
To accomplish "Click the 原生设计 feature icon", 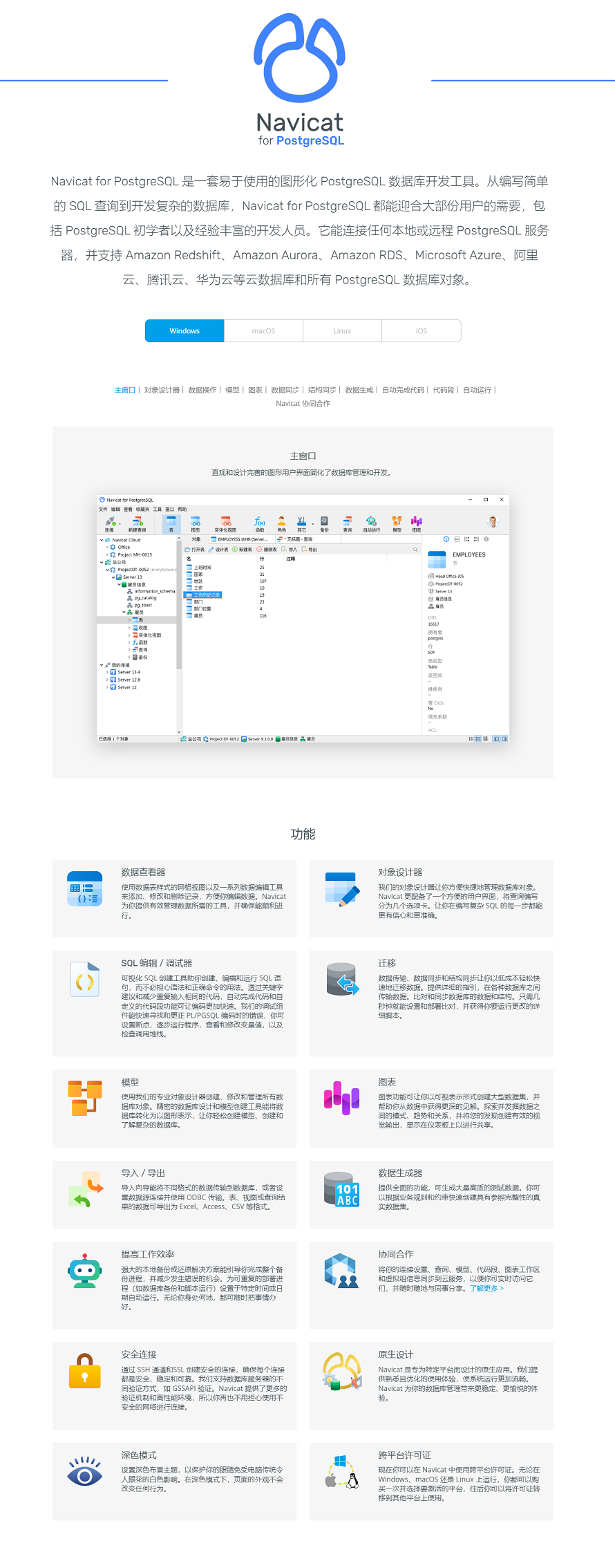I will [342, 1371].
